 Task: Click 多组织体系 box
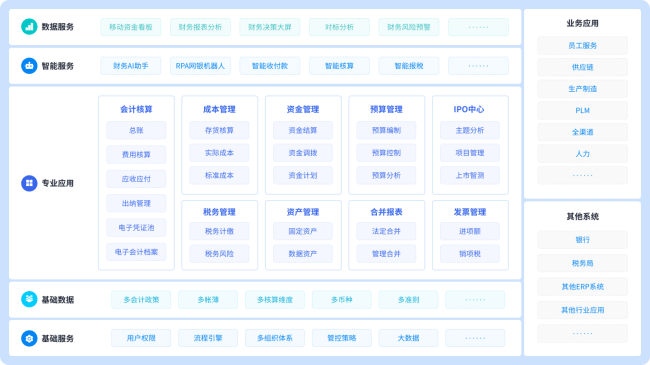pos(275,338)
